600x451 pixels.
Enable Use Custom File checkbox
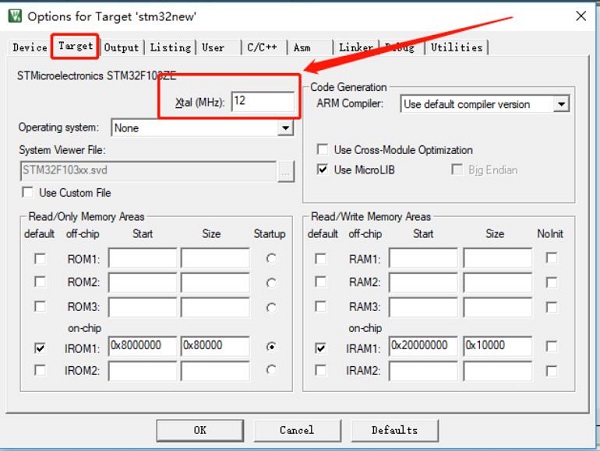tap(28, 192)
